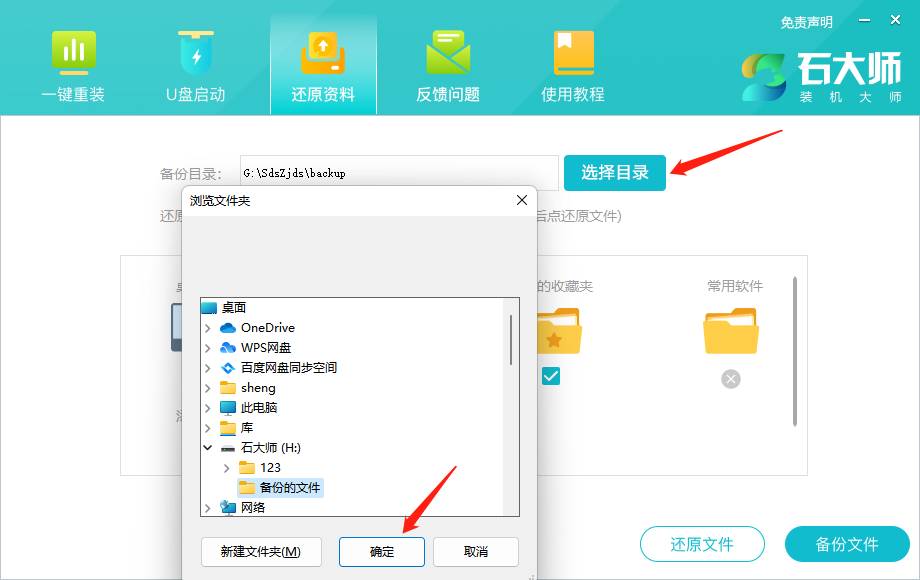This screenshot has height=580, width=920.
Task: Collapse the 石大师 (H:) drive node
Action: (208, 447)
